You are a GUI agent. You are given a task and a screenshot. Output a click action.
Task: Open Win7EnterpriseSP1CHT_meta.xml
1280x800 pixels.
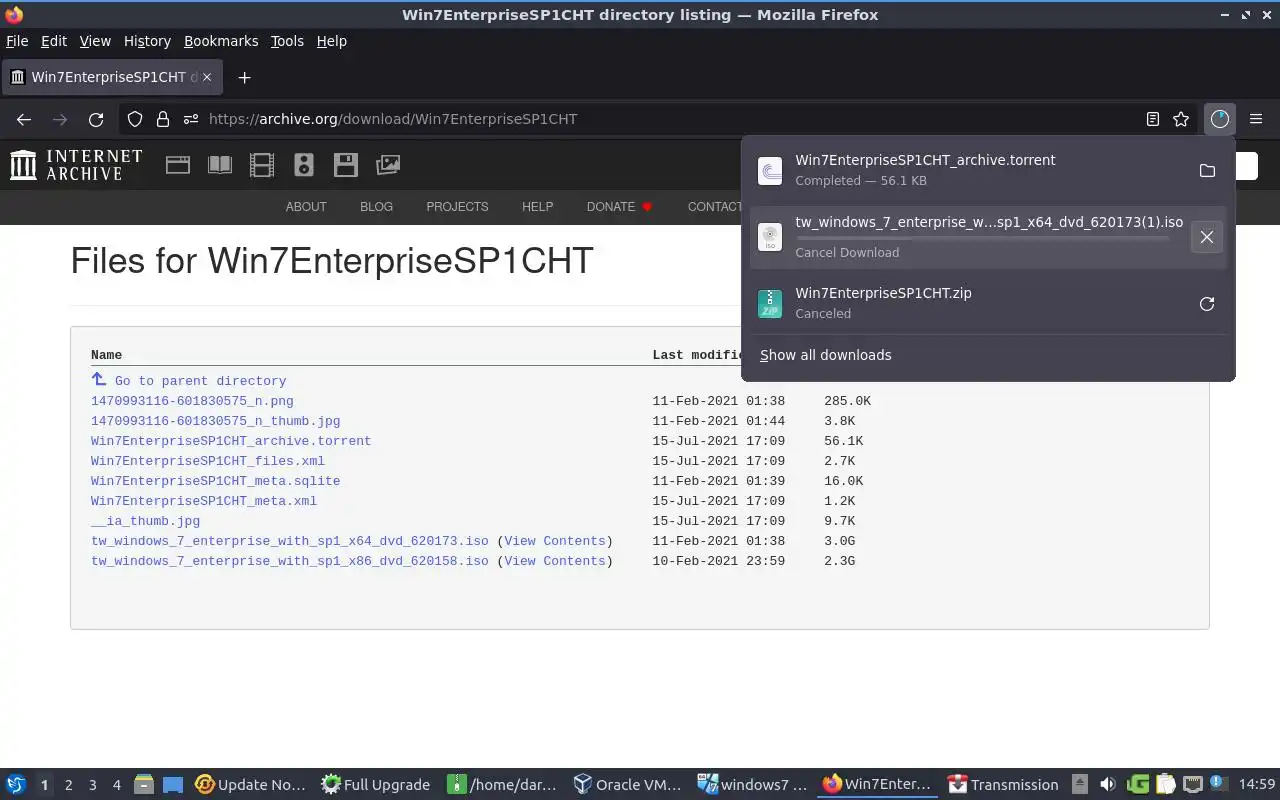pyautogui.click(x=204, y=501)
